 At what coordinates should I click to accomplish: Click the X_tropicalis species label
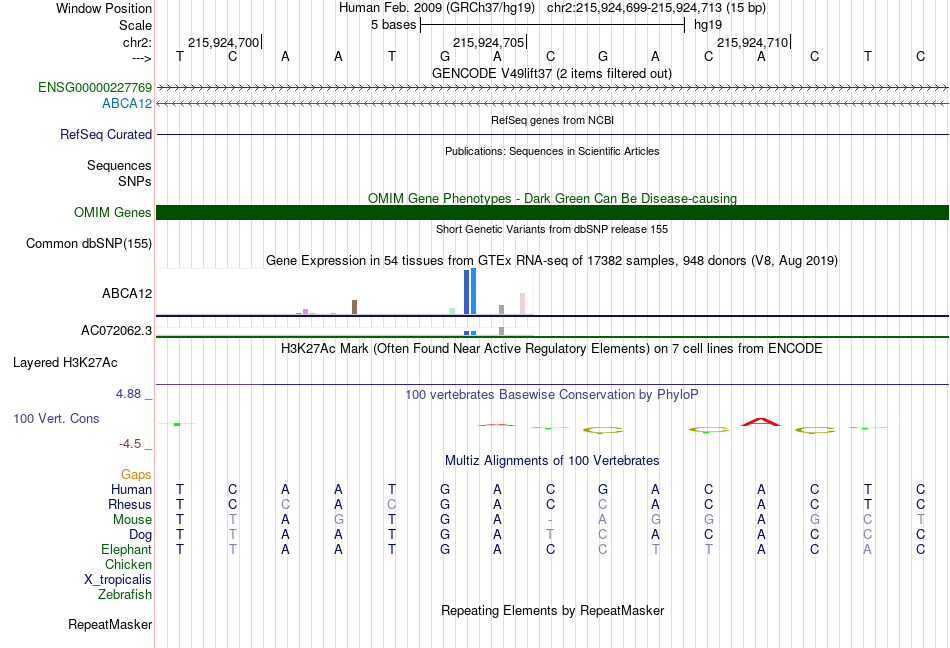(118, 580)
